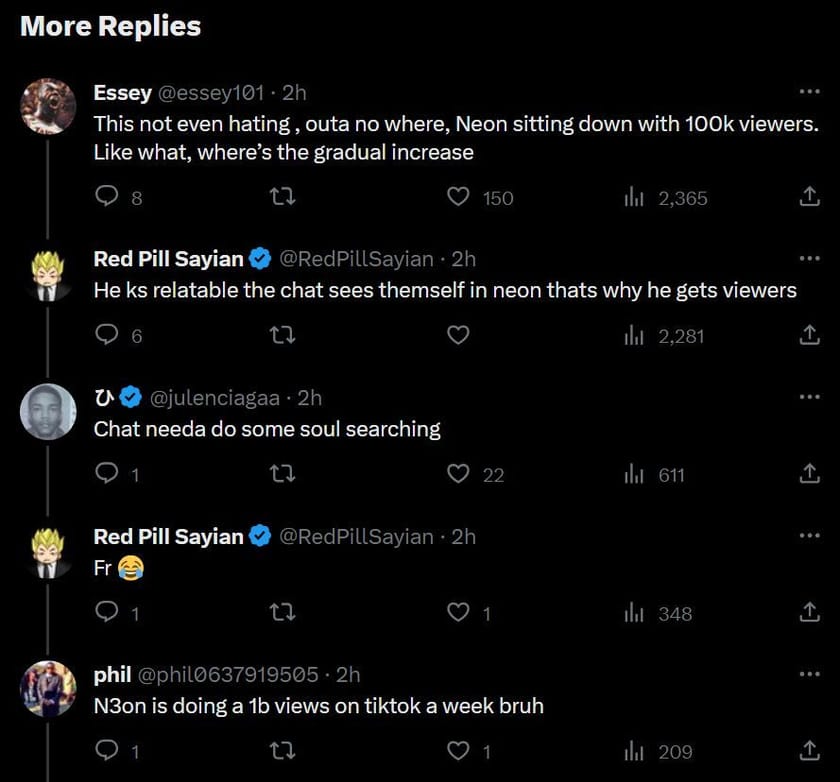
Task: Select the reply icon under julenciagaa's comment
Action: tap(107, 474)
